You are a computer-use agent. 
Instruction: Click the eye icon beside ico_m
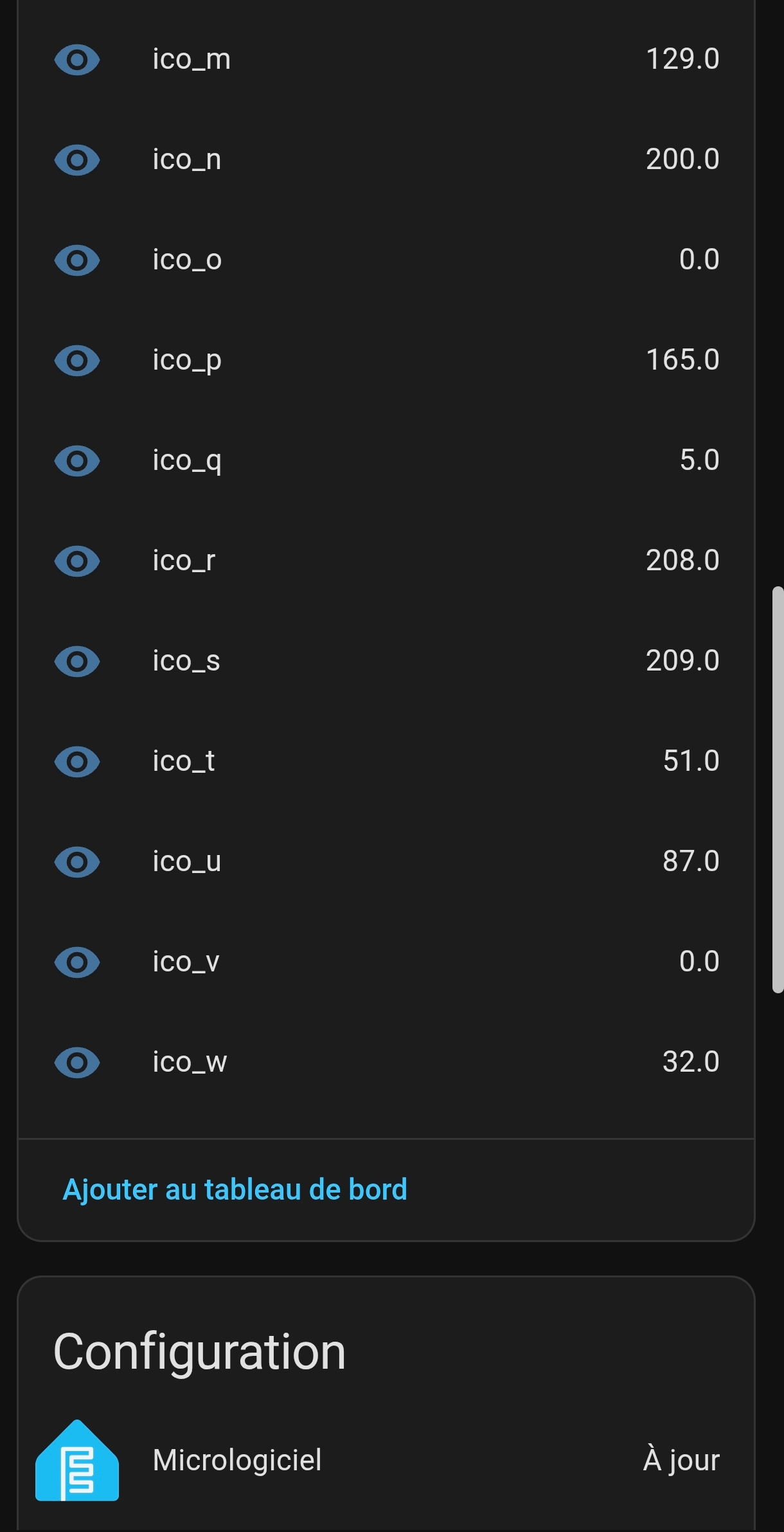point(77,60)
